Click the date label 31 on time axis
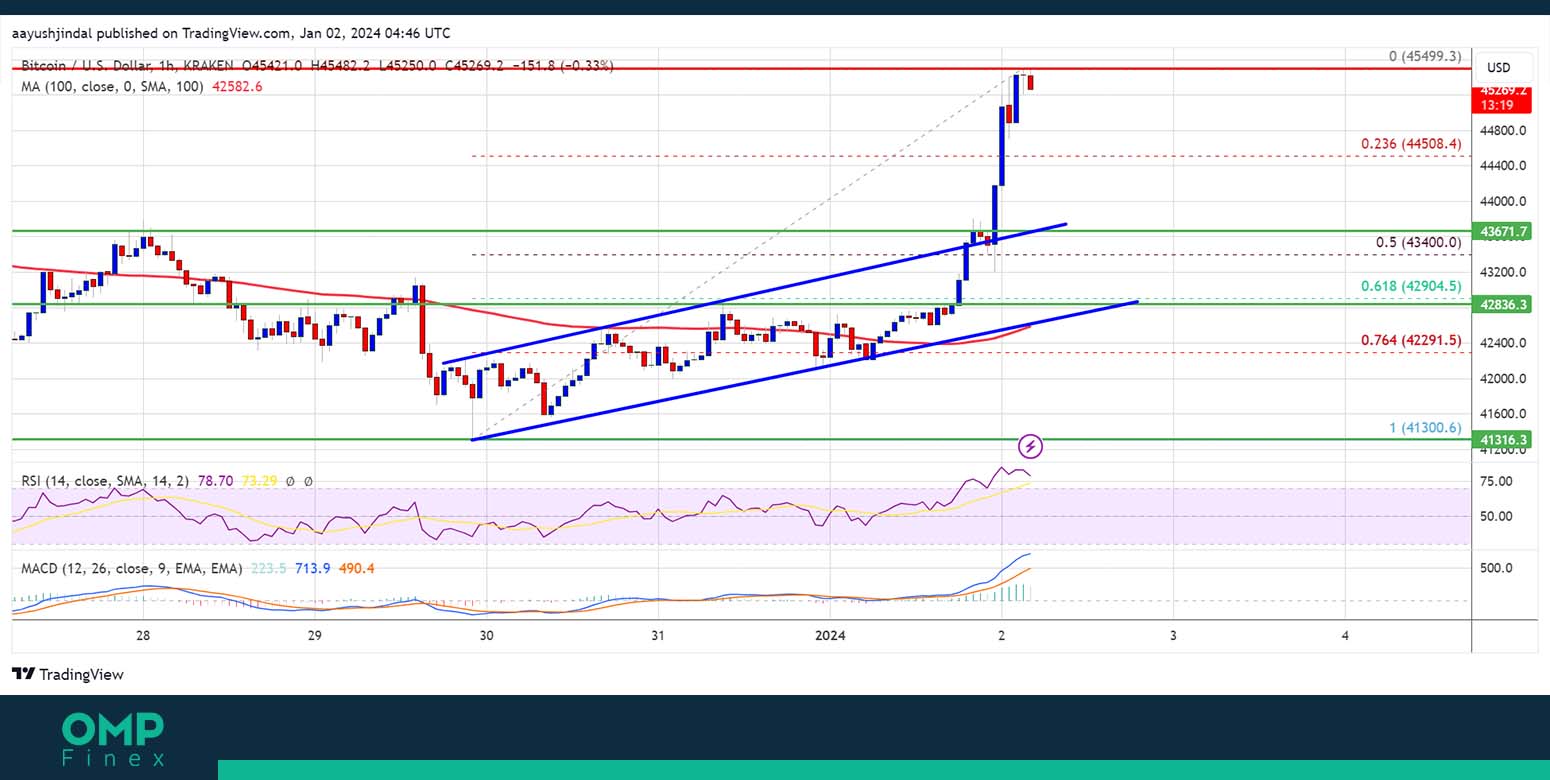The image size is (1550, 780). [x=658, y=635]
